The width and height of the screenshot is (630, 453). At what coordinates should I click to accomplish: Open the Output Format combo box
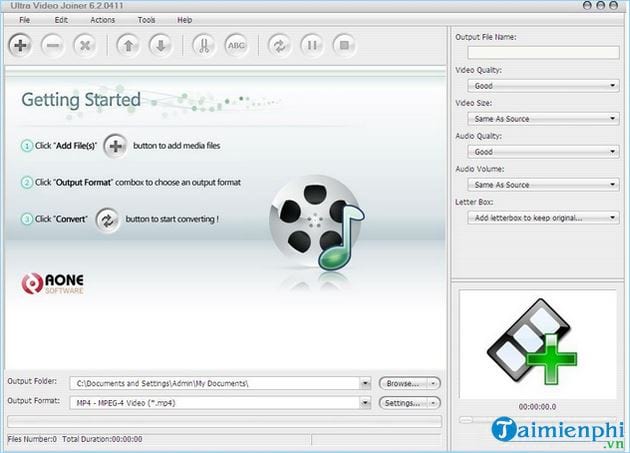[x=365, y=403]
